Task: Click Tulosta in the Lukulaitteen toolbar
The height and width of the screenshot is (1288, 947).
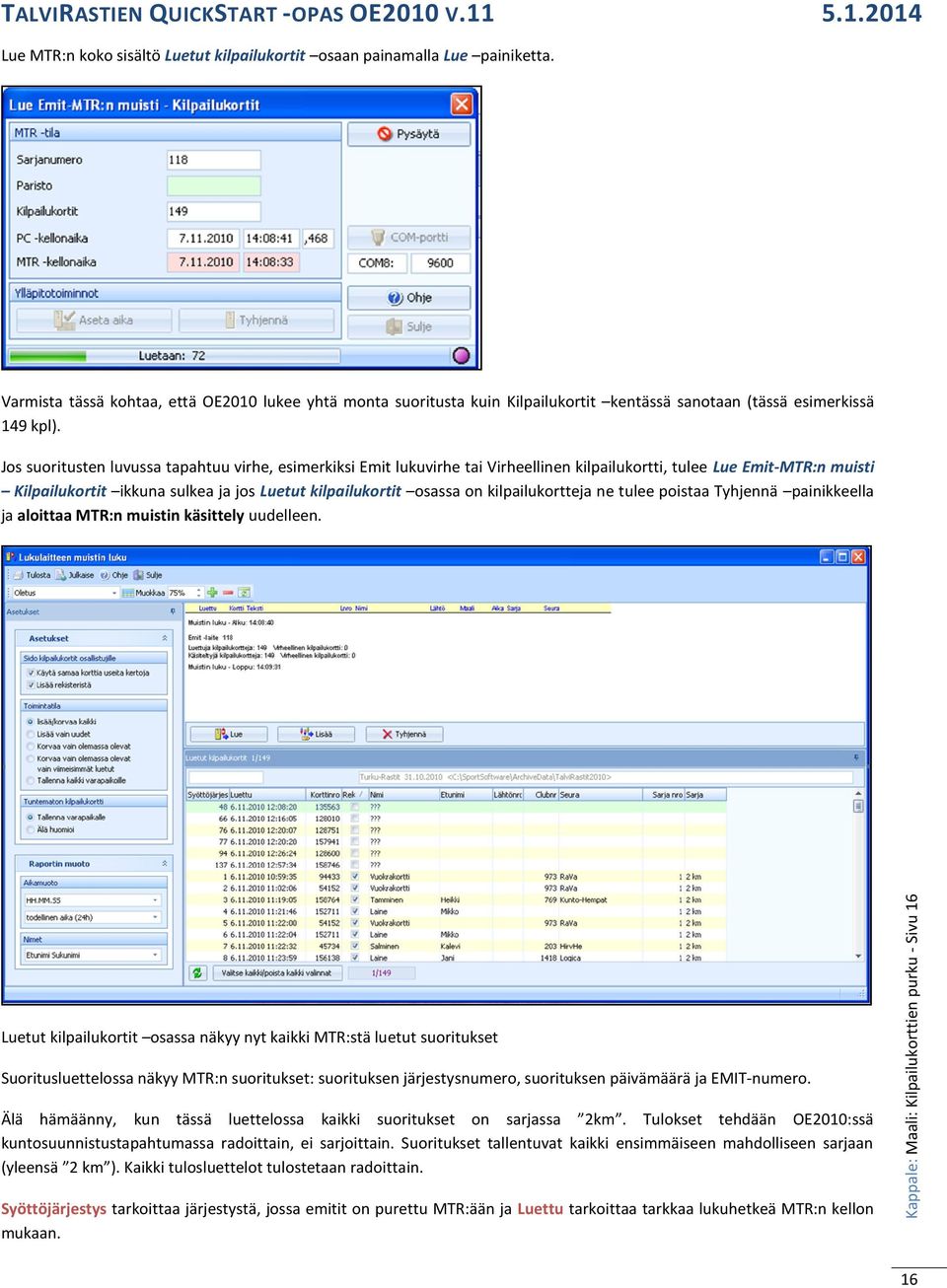Action: coord(33,575)
